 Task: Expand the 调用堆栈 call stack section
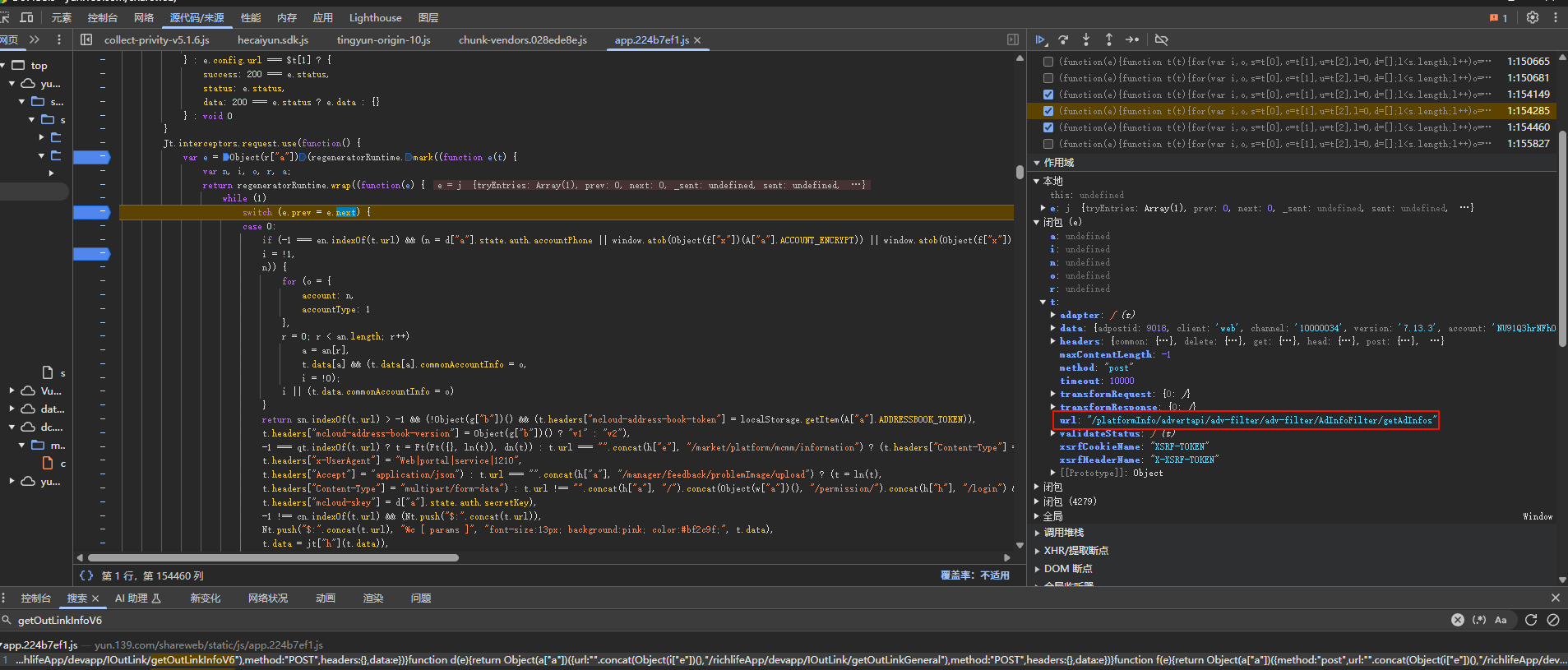[x=1038, y=533]
